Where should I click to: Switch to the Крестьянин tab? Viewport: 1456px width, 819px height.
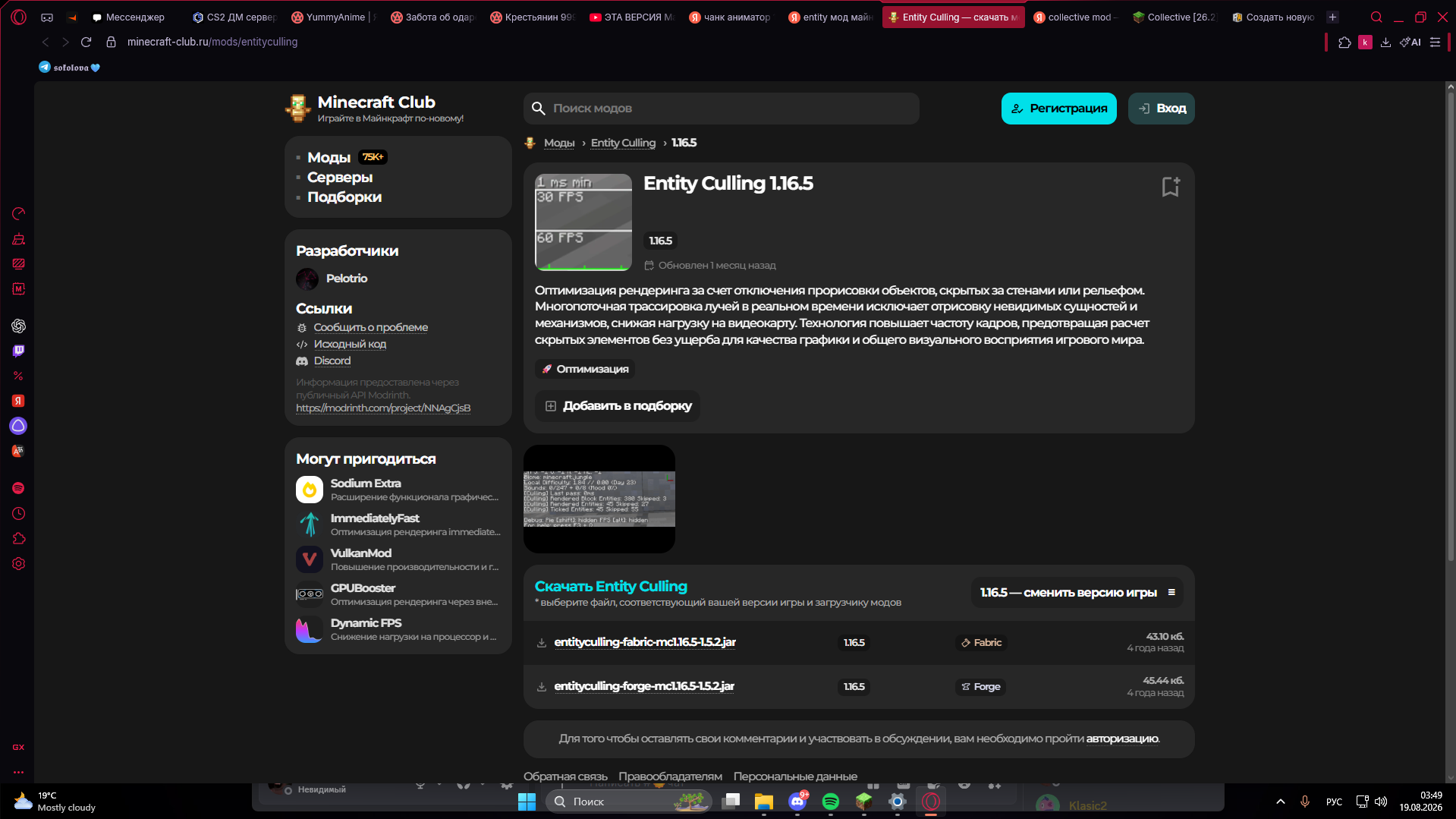(533, 17)
